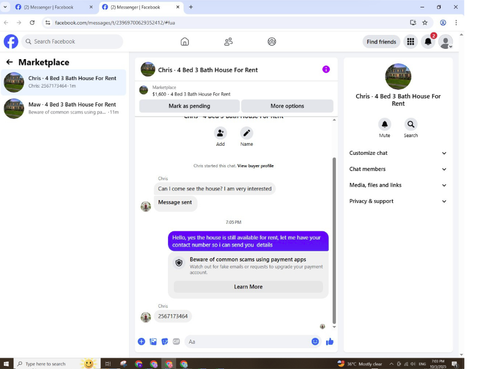Screen dimensions: 500x369
Task: Open Chris 4 Bed 3 Bath conversation
Action: pyautogui.click(x=63, y=82)
